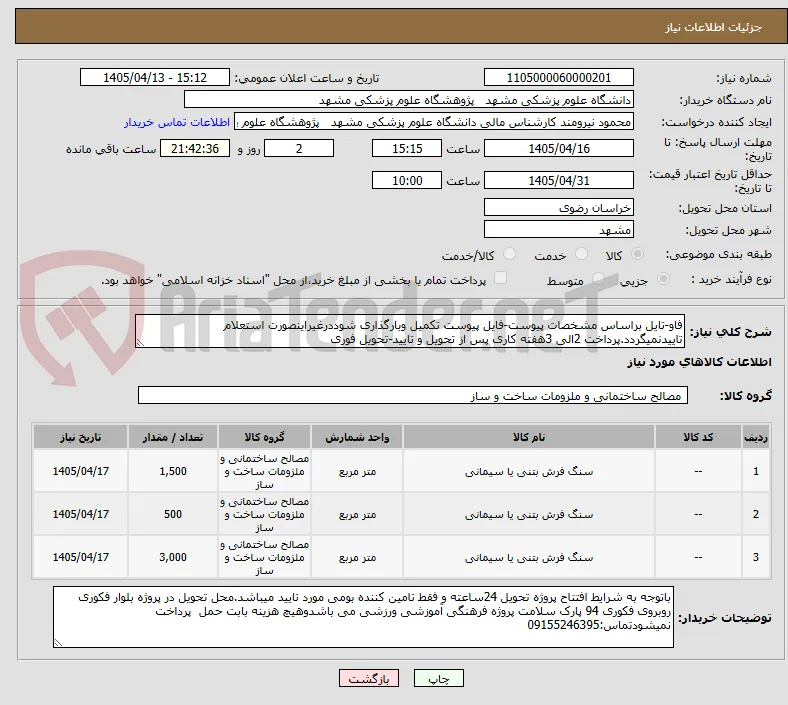The width and height of the screenshot is (788, 705).
Task: Select the متوسط purchase type radio
Action: [x=598, y=279]
